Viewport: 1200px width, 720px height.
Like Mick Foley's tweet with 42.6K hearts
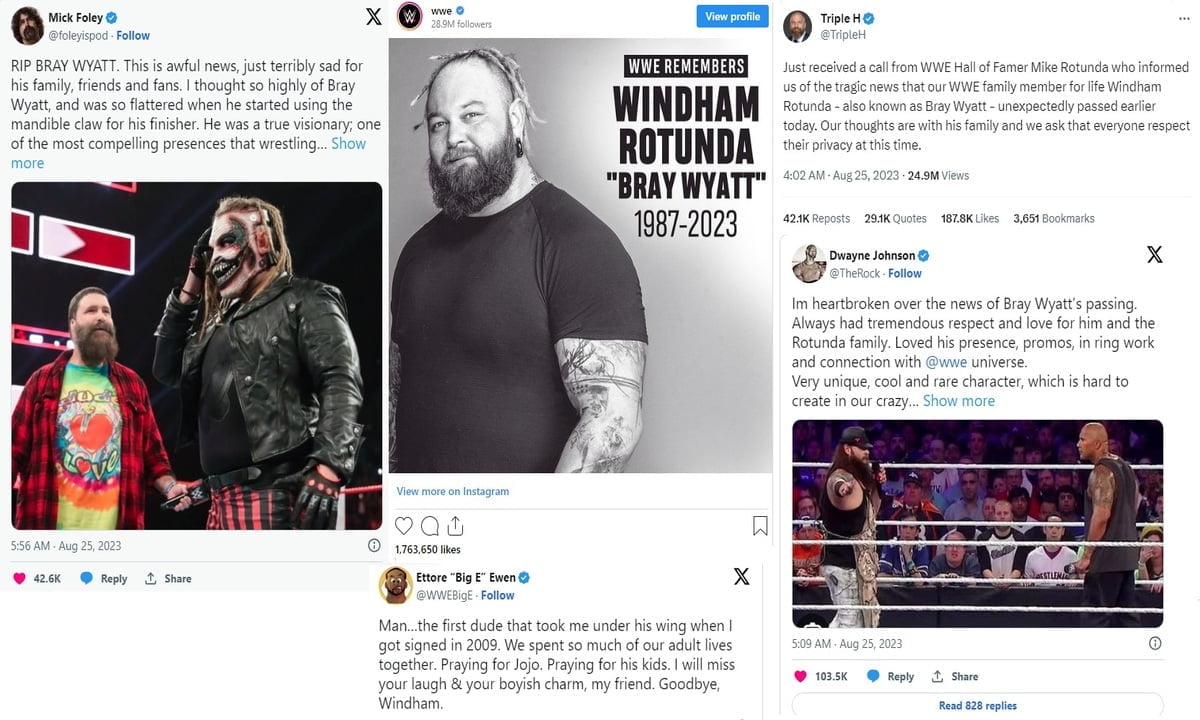(x=37, y=578)
